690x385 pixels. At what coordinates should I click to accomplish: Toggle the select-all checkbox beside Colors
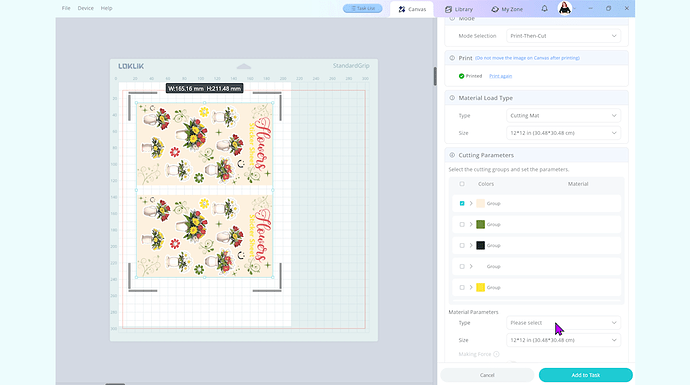click(462, 184)
